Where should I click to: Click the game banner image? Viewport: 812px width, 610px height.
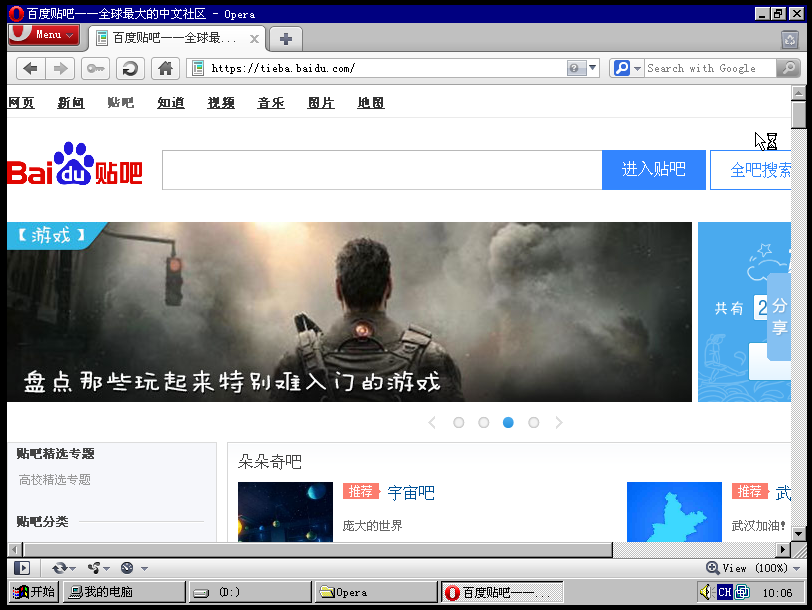[350, 312]
